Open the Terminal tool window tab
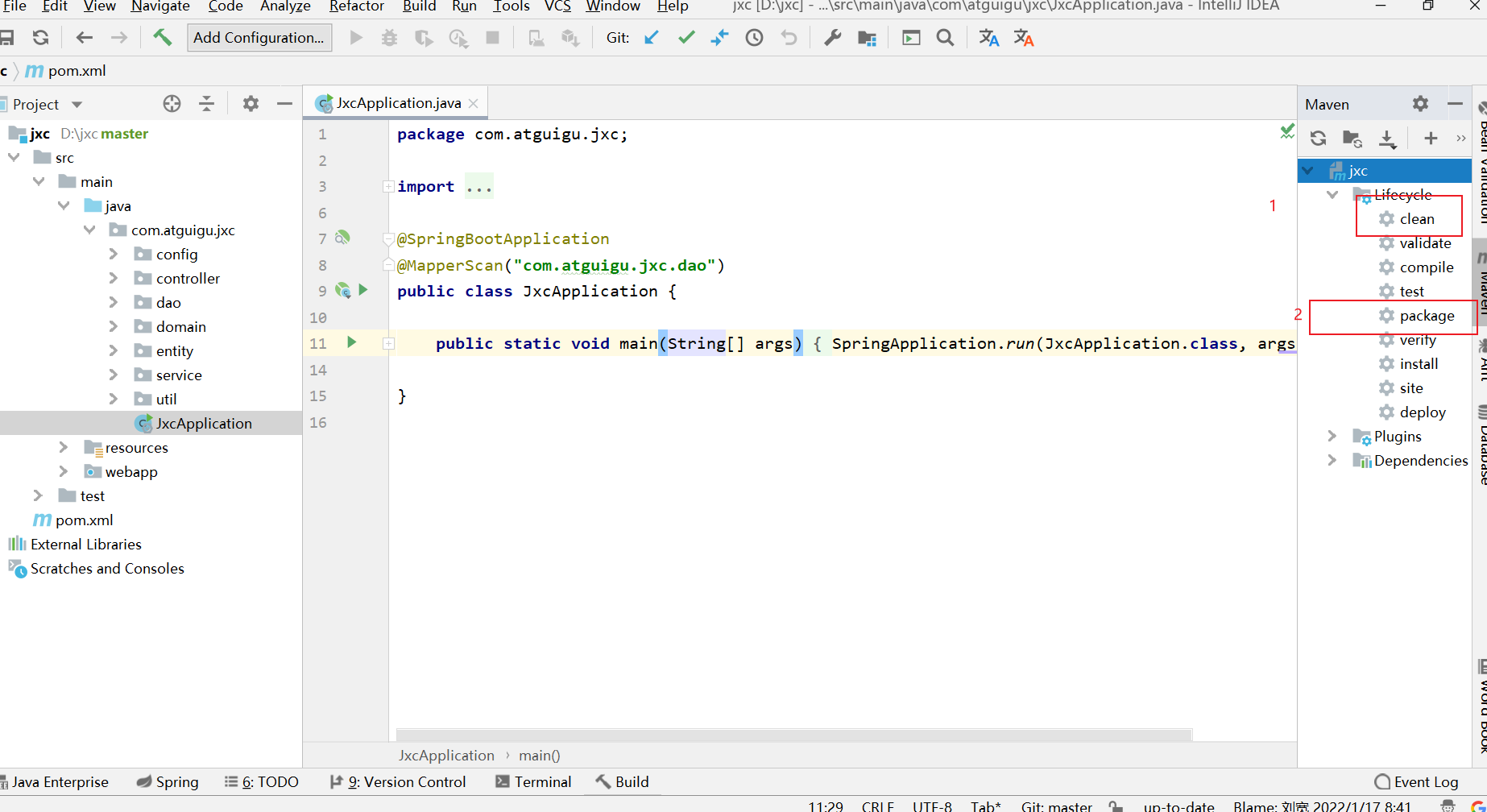 [533, 781]
